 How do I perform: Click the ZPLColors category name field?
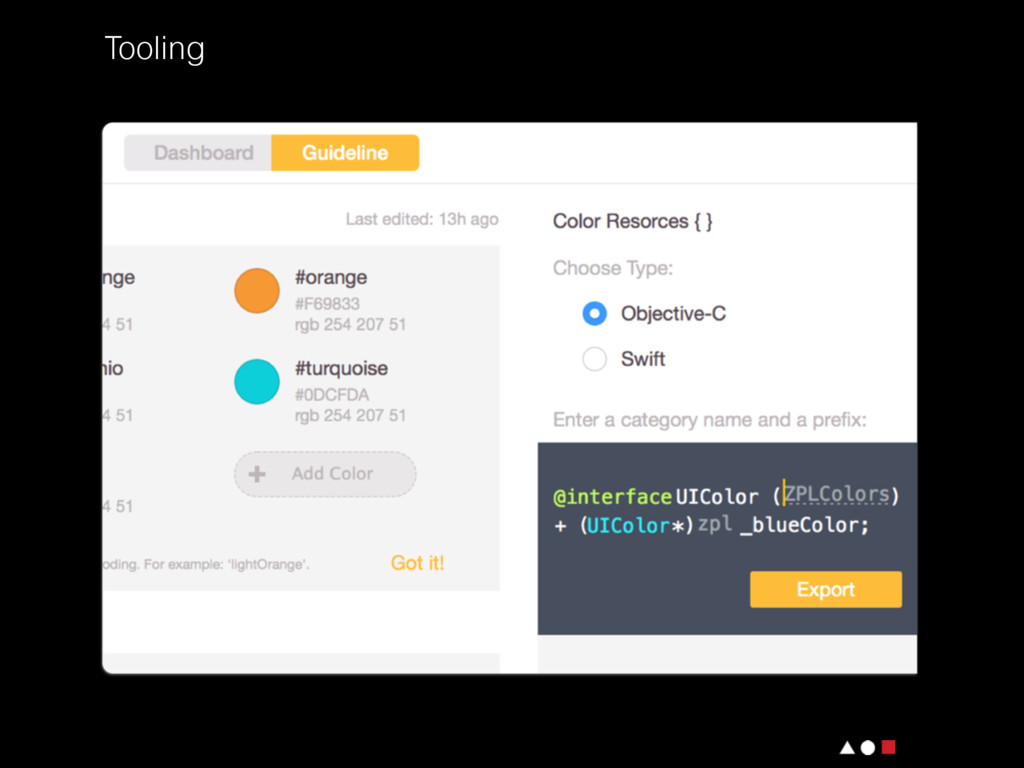[836, 494]
